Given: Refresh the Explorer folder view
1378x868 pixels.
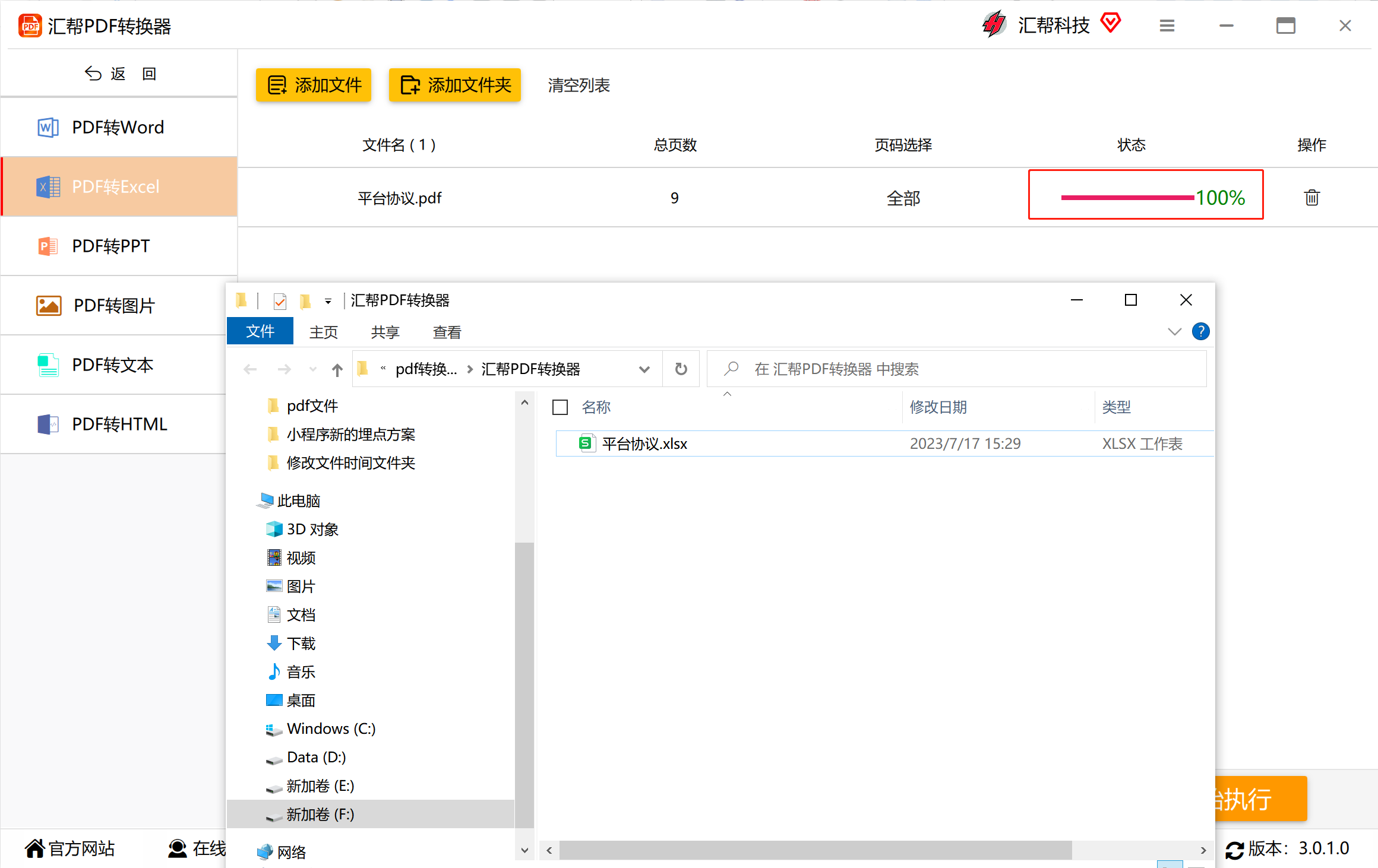Looking at the screenshot, I should point(681,369).
